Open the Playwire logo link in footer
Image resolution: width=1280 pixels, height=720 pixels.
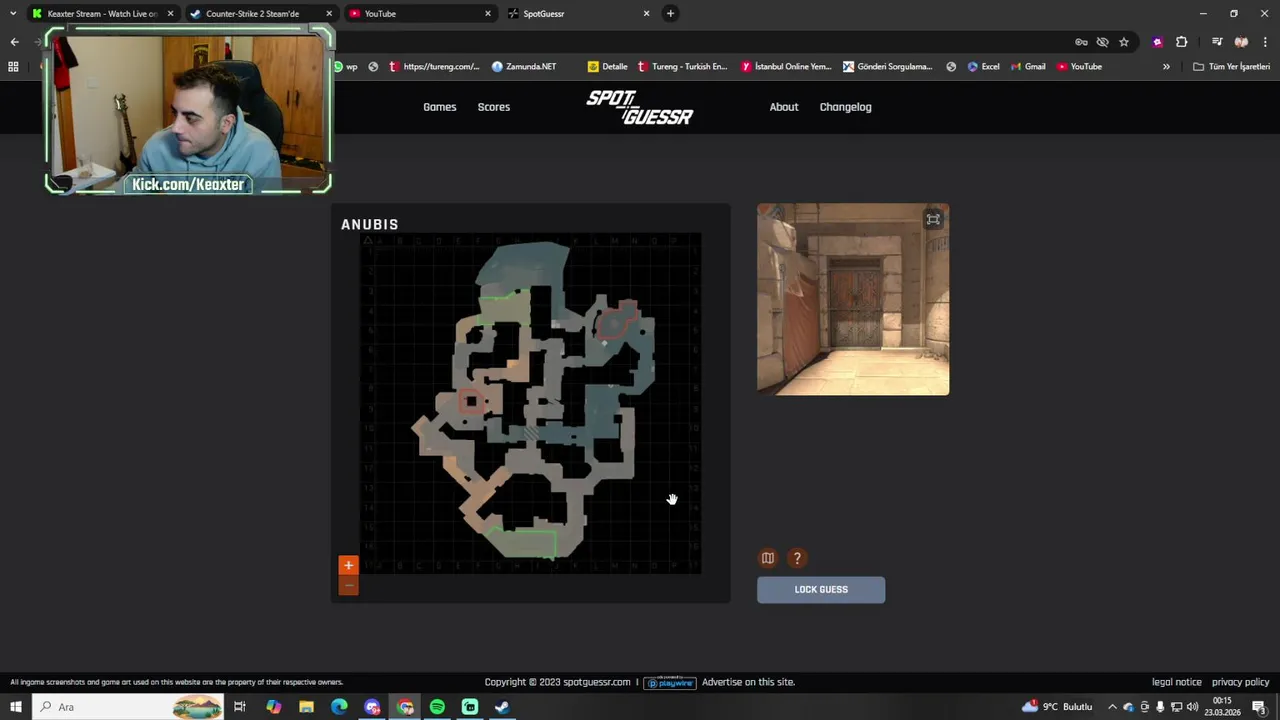pos(670,682)
